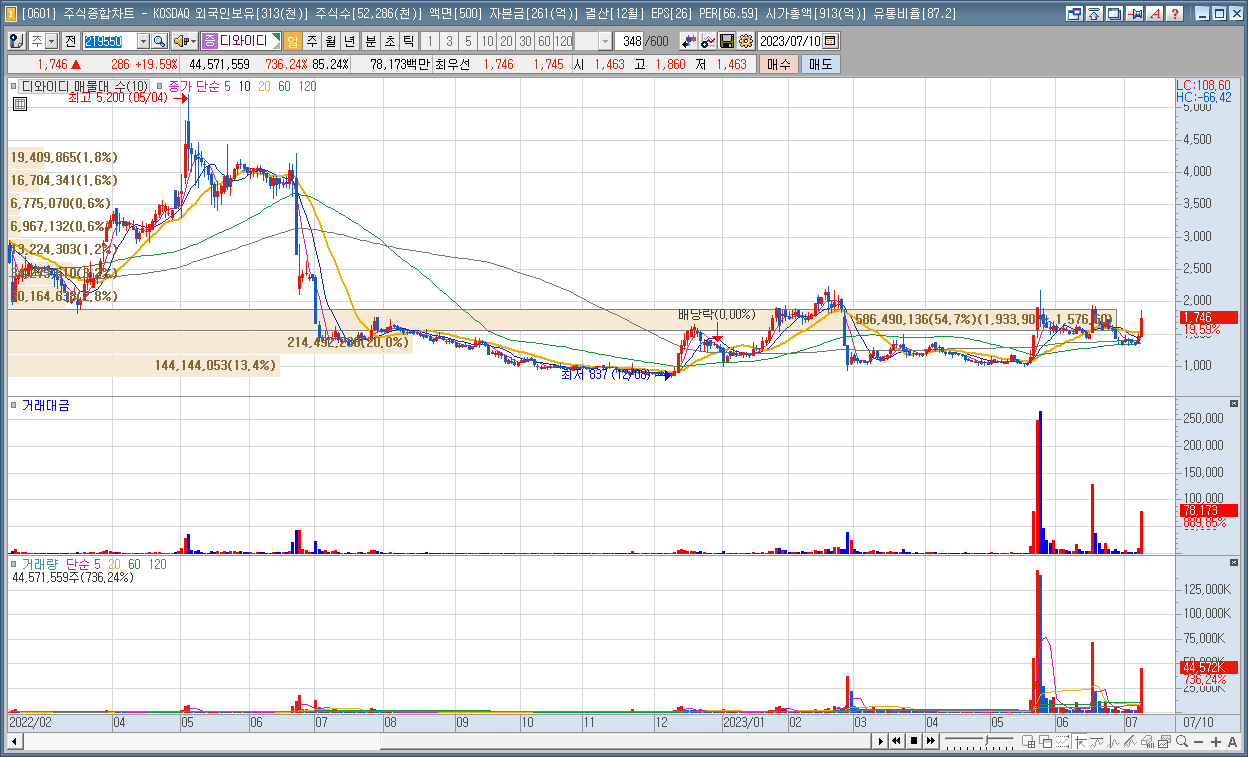The width and height of the screenshot is (1248, 757).
Task: Switch chart to monthly 월 period
Action: click(330, 41)
